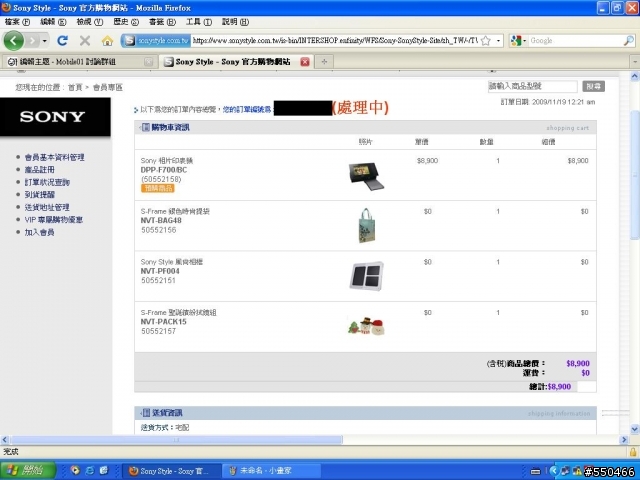
Task: Click the green Back navigation arrow
Action: (x=13, y=40)
